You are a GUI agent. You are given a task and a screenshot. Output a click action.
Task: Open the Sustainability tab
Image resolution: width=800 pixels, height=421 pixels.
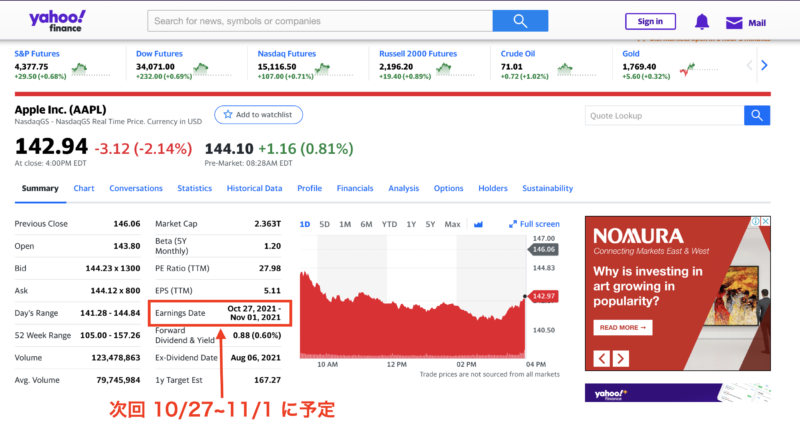547,188
